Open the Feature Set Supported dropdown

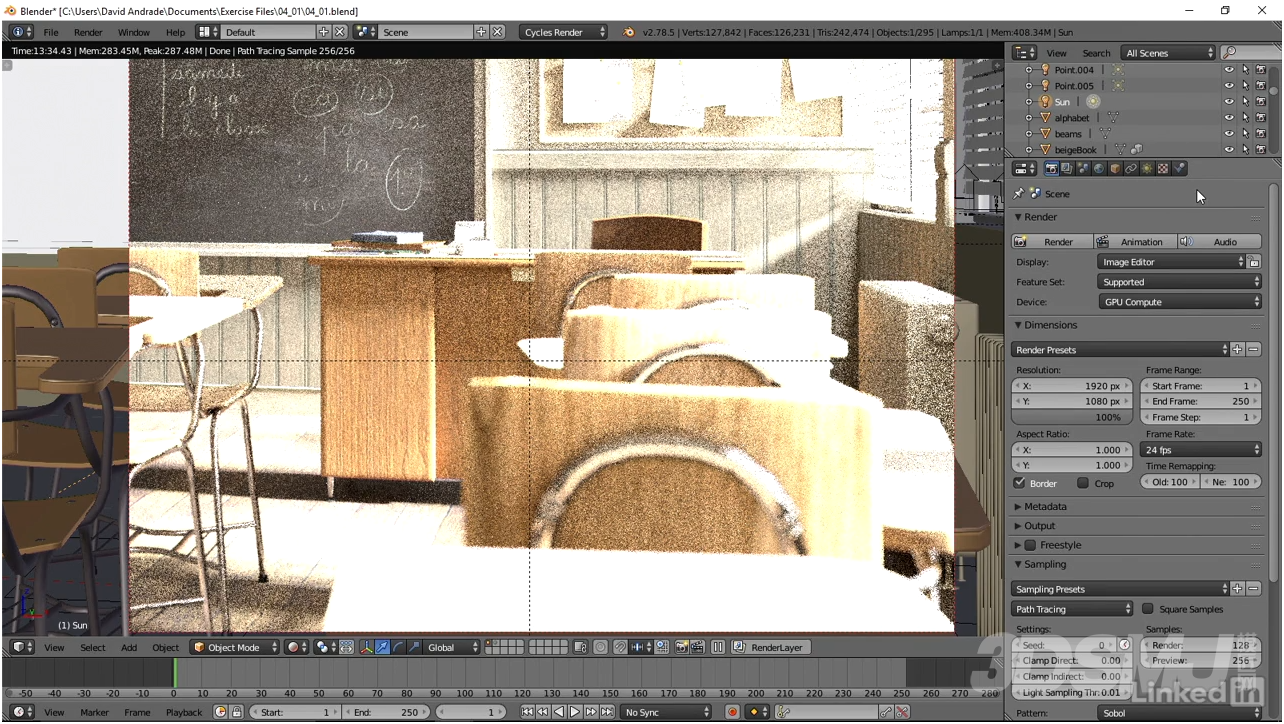[x=1179, y=282]
